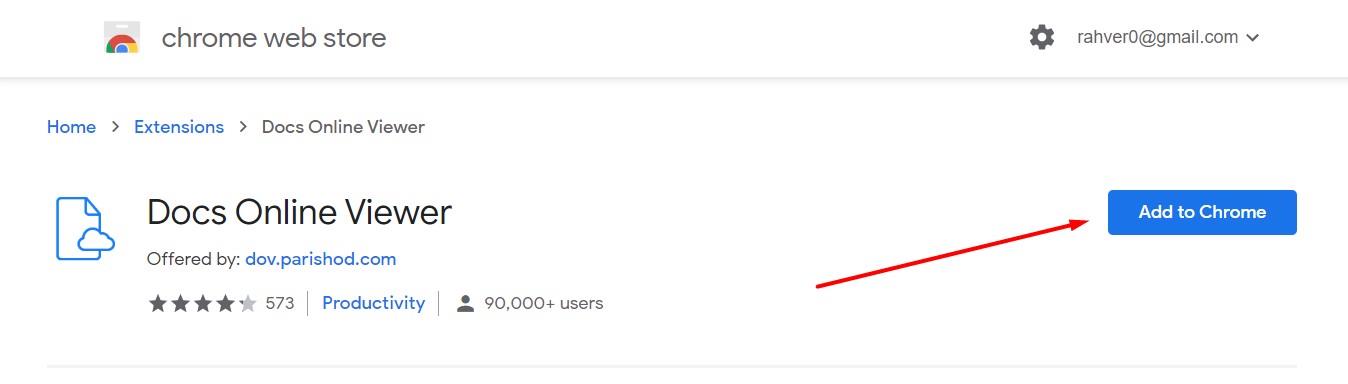The height and width of the screenshot is (384, 1348).
Task: Click the Docs Online Viewer breadcrumb text
Action: (343, 127)
